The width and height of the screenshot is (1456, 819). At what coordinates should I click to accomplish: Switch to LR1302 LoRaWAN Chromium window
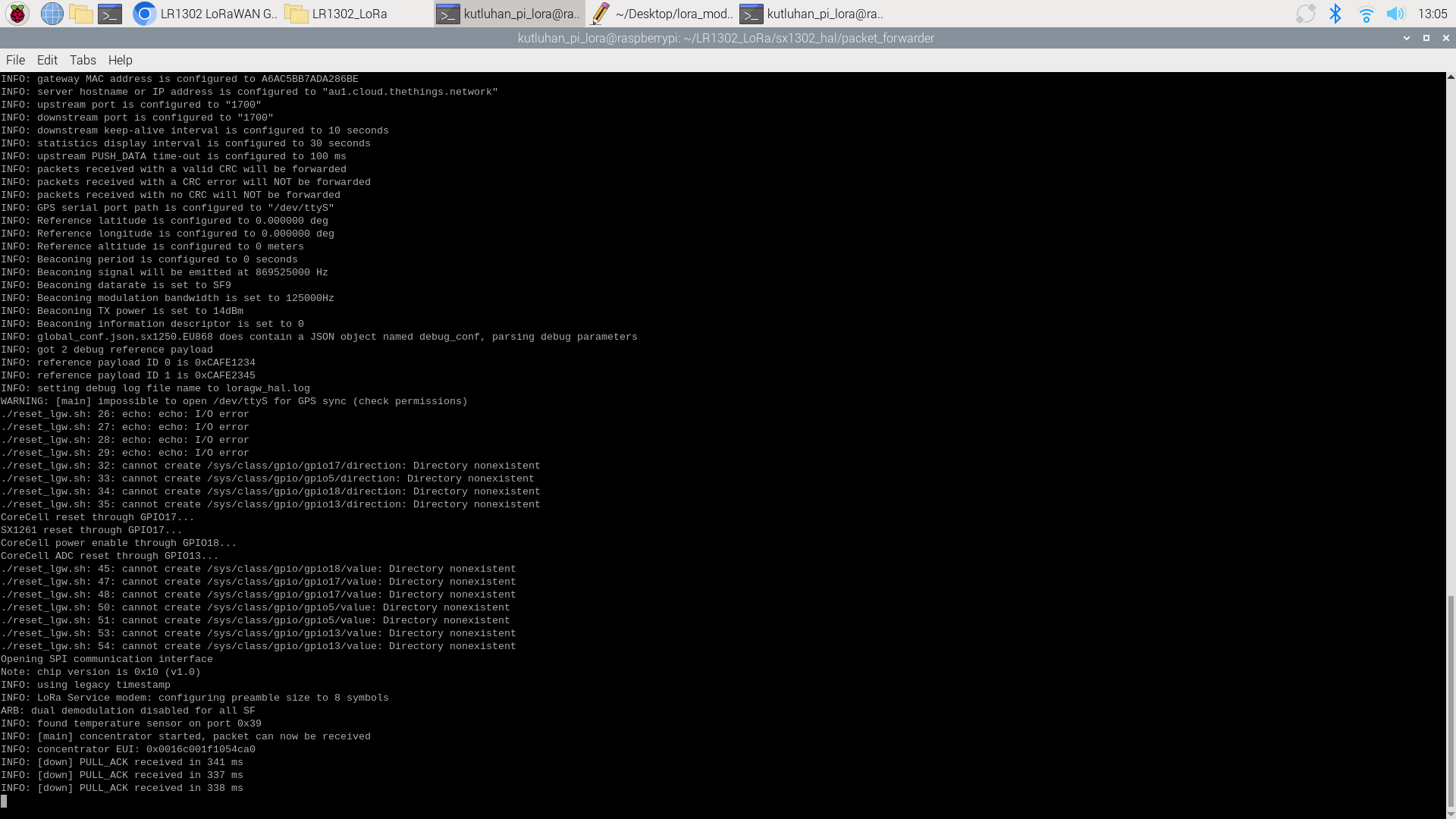(x=205, y=14)
